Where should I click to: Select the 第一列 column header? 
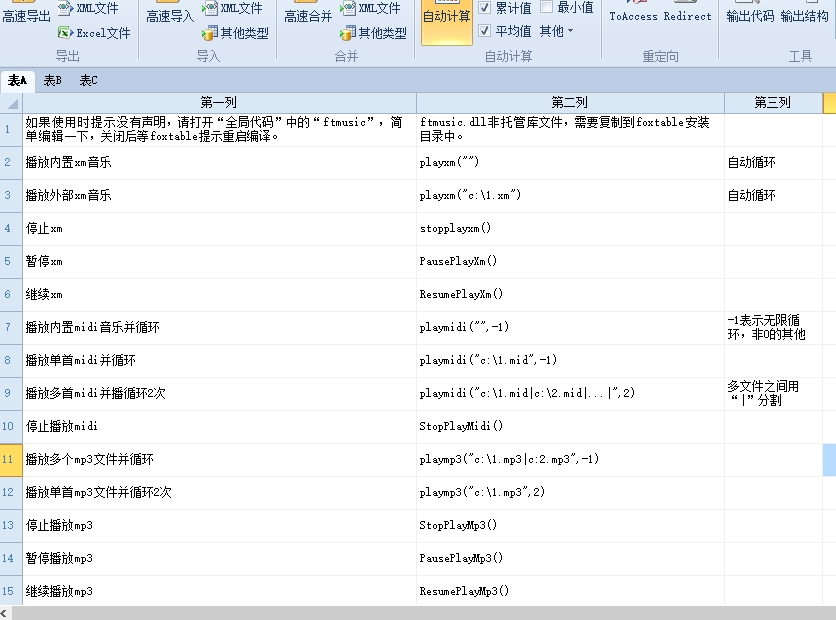(x=219, y=102)
